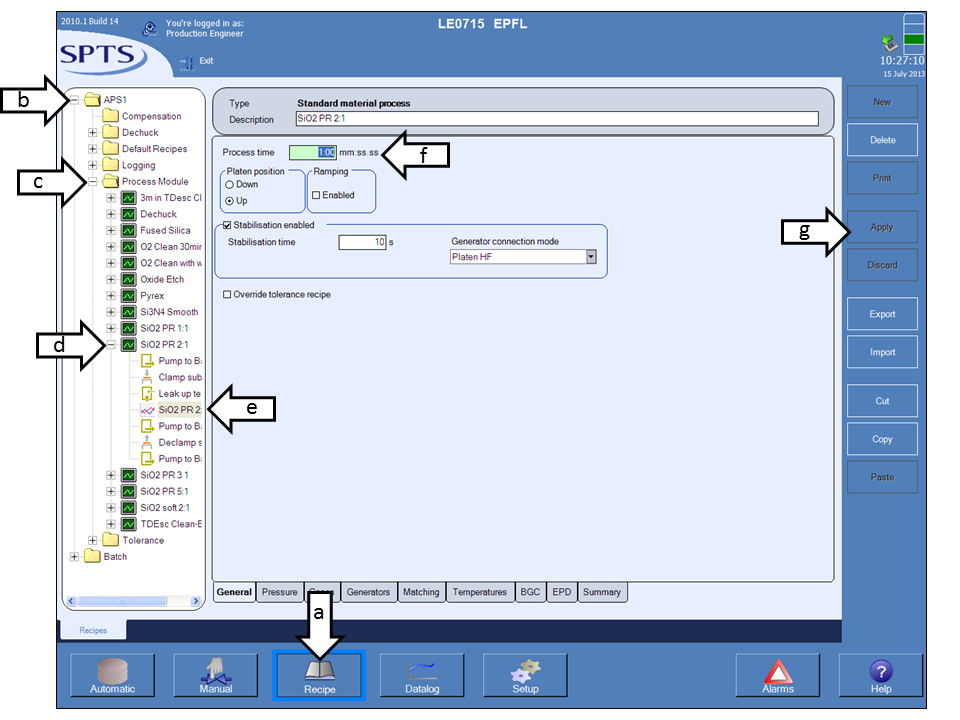Open the Alarms warning triangle icon
The height and width of the screenshot is (720, 960).
coord(778,672)
